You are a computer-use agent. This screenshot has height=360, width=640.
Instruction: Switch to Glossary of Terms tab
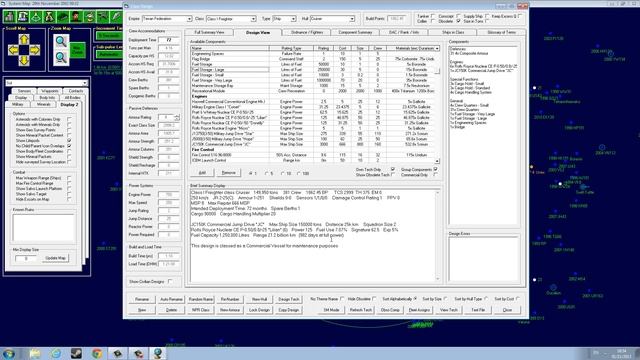(501, 32)
